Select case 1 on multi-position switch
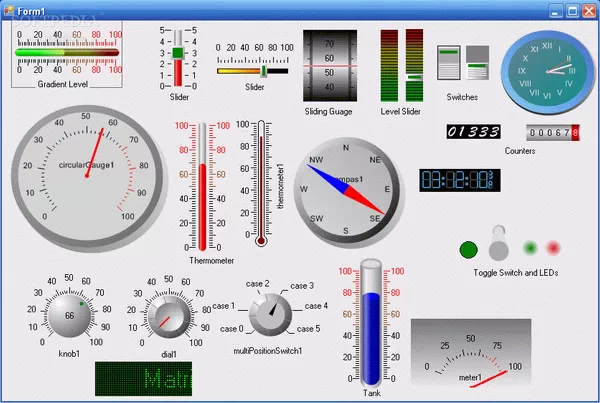Image resolution: width=600 pixels, height=403 pixels. pos(223,306)
